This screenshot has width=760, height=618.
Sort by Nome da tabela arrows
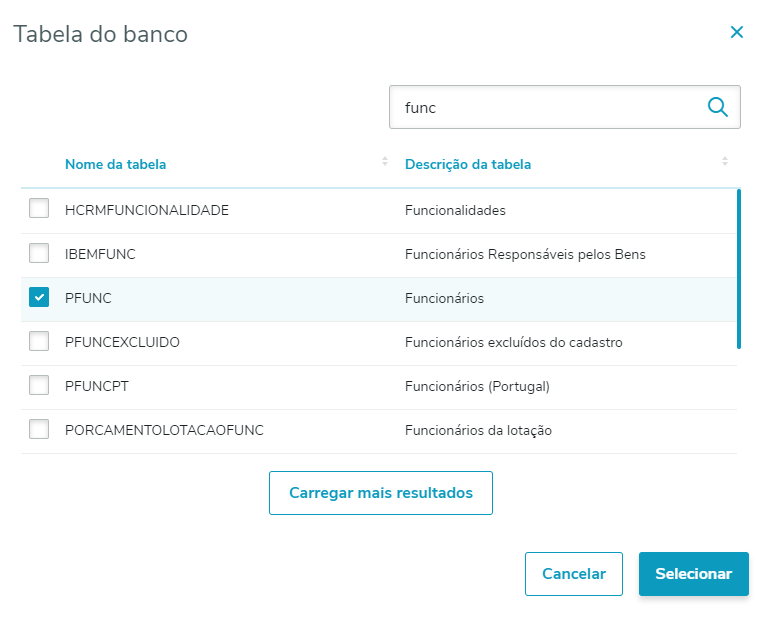[x=385, y=163]
